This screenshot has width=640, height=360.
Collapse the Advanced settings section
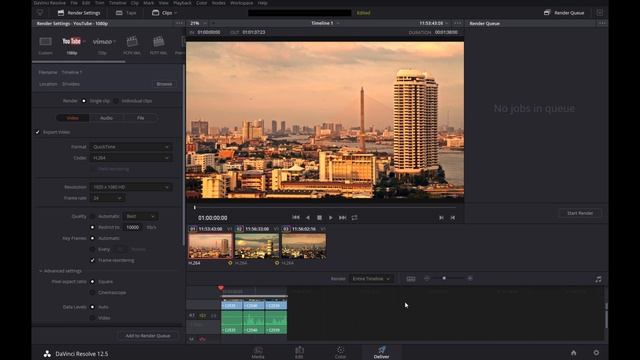point(60,271)
